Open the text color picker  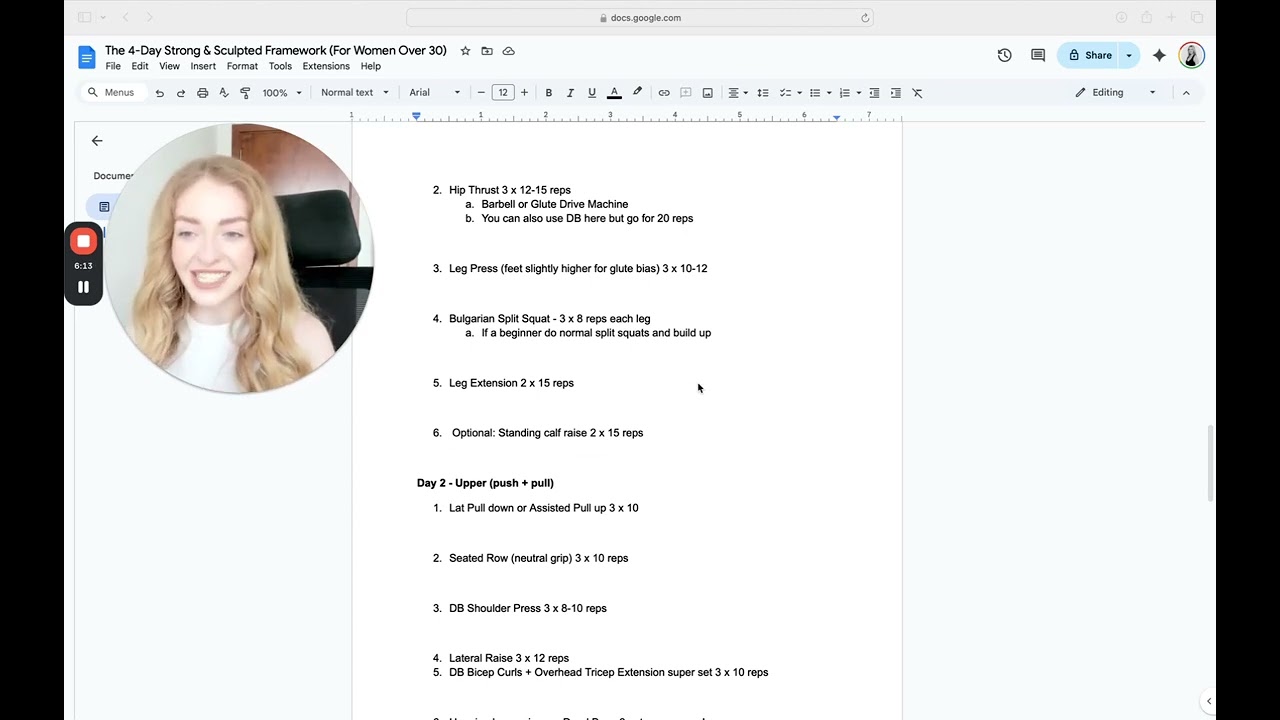614,93
